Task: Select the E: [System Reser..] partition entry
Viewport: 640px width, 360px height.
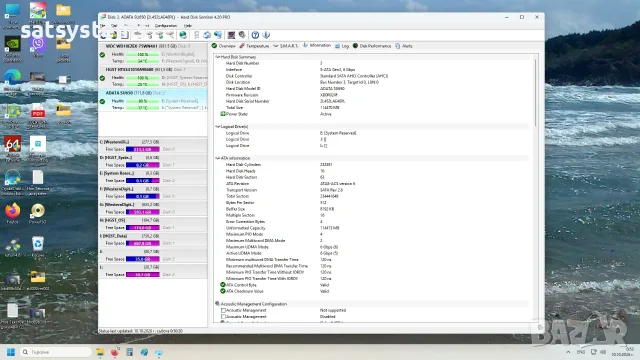Action: click(153, 177)
